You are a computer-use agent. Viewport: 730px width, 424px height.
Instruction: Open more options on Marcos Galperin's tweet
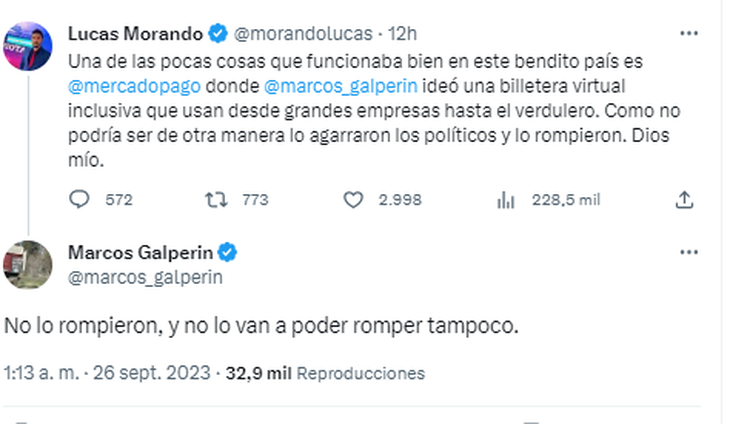tap(689, 251)
